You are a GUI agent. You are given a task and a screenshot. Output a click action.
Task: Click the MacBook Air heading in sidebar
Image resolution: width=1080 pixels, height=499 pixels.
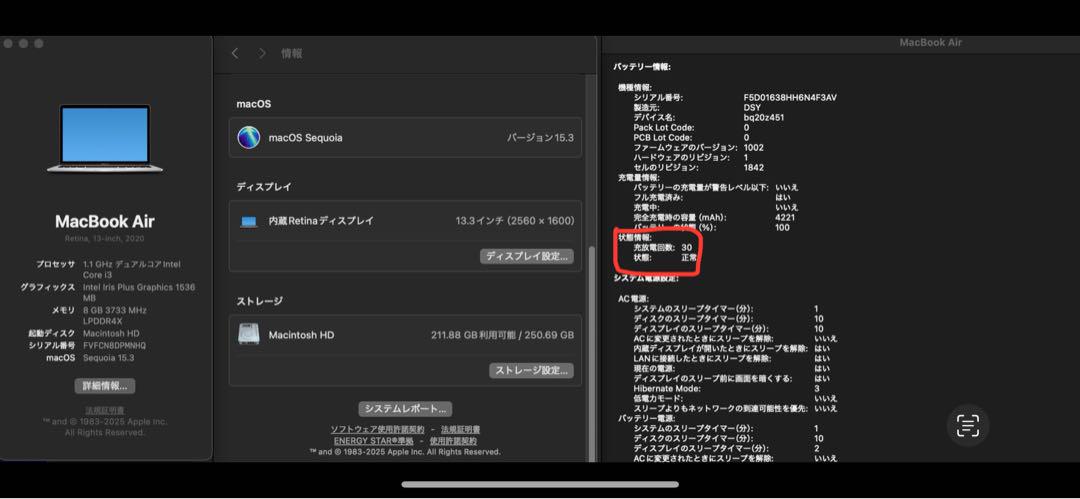(105, 221)
